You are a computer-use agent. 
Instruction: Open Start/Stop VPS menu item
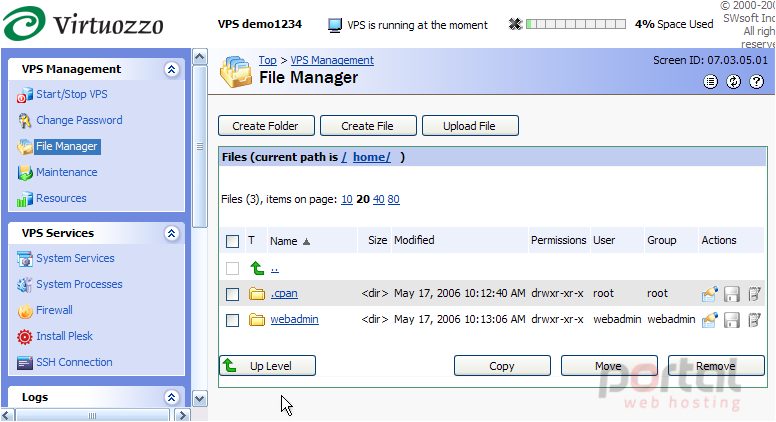pyautogui.click(x=72, y=94)
